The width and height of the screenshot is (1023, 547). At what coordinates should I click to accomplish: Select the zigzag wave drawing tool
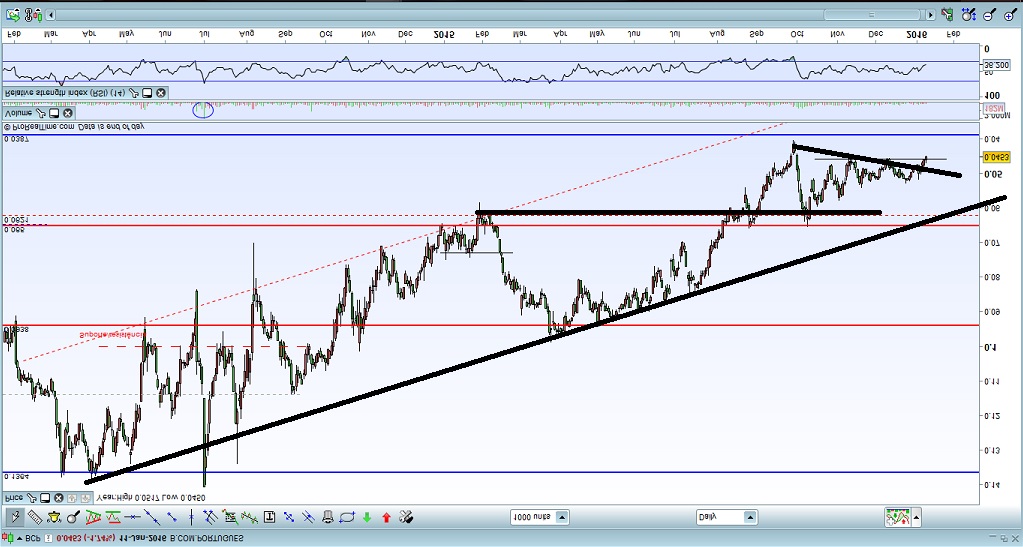tap(249, 518)
